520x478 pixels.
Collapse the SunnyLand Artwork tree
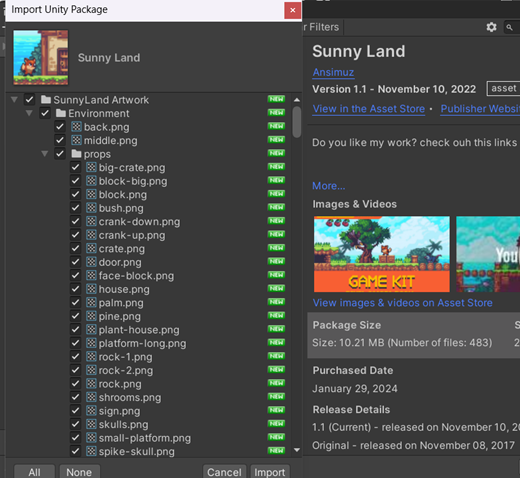pyautogui.click(x=14, y=99)
